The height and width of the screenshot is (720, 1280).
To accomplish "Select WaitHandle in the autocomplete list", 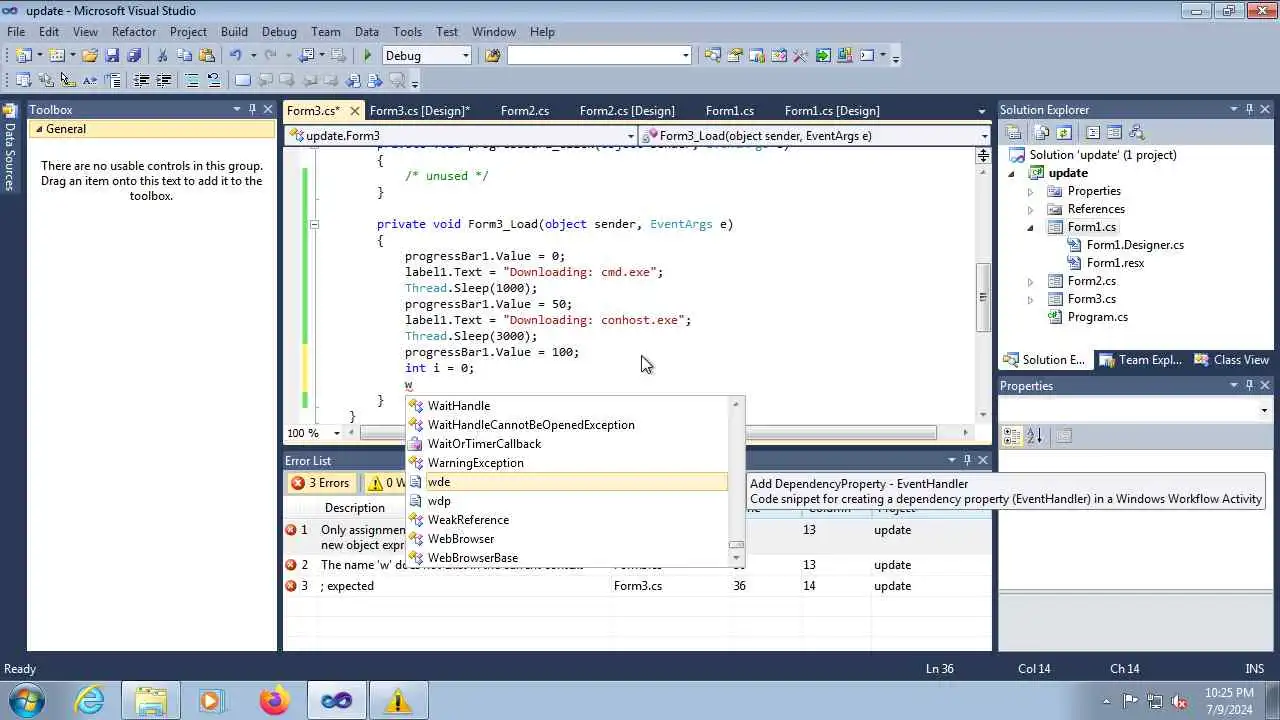I will pos(459,406).
